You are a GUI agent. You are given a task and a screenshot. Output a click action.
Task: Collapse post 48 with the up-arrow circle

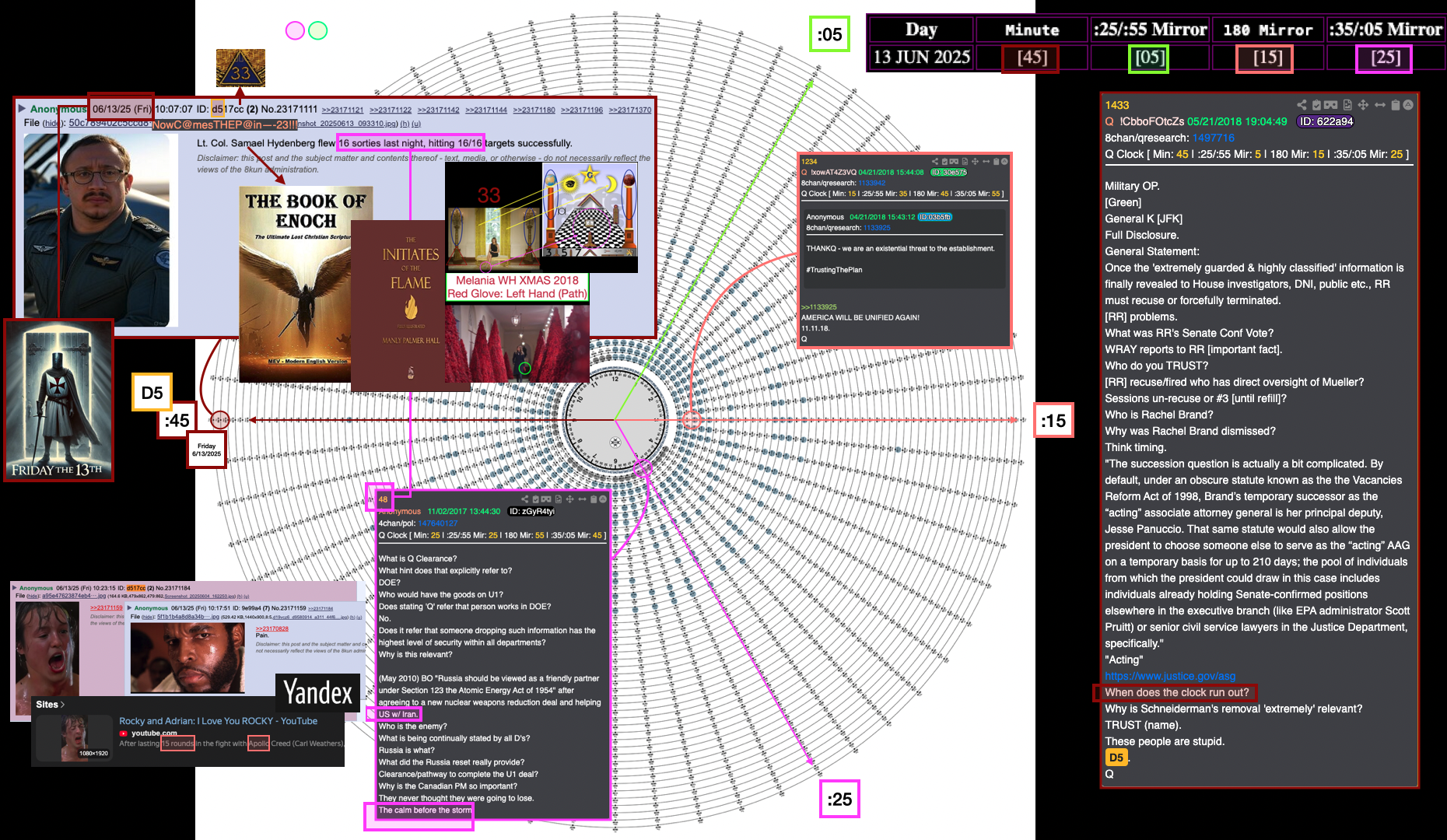(x=603, y=499)
